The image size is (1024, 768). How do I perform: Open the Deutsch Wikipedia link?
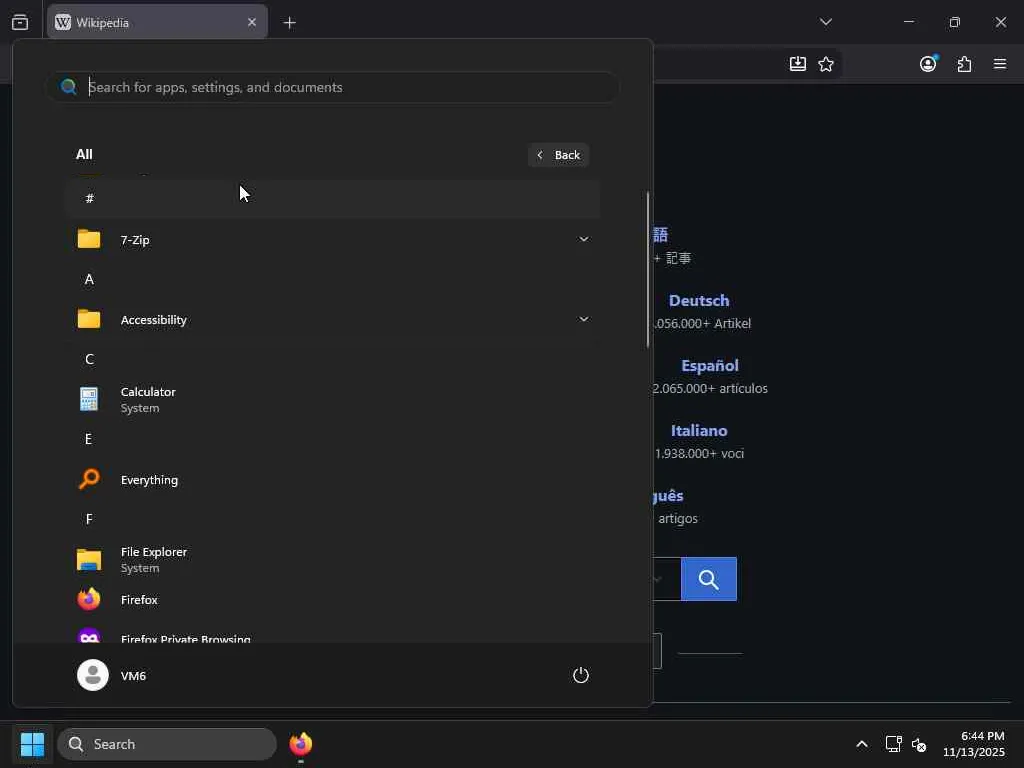click(699, 300)
